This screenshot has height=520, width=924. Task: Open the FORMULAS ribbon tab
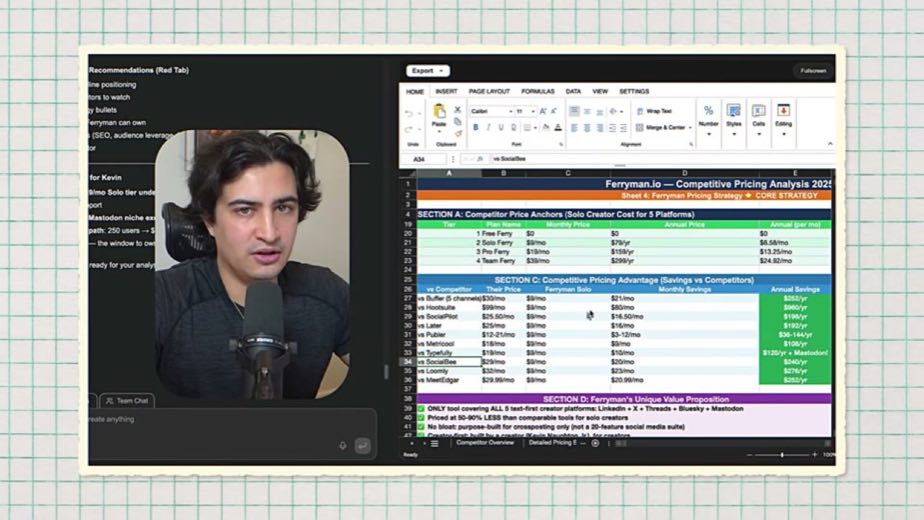pos(537,91)
